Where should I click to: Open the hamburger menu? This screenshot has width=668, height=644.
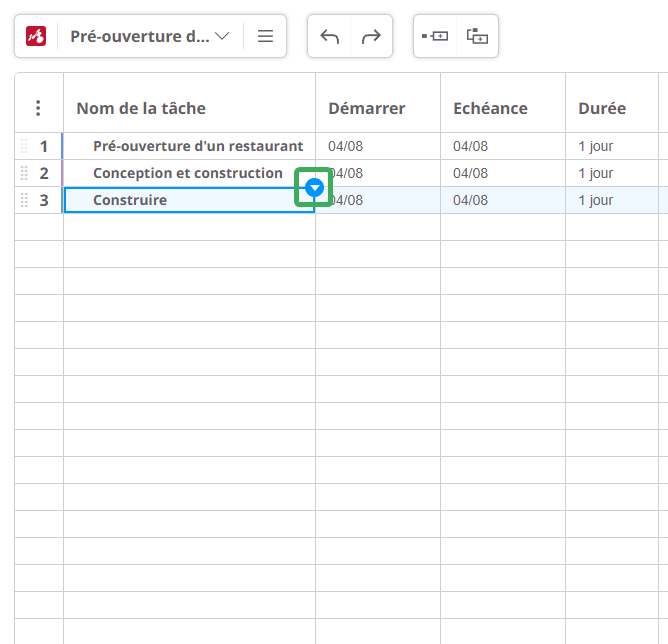(x=265, y=36)
